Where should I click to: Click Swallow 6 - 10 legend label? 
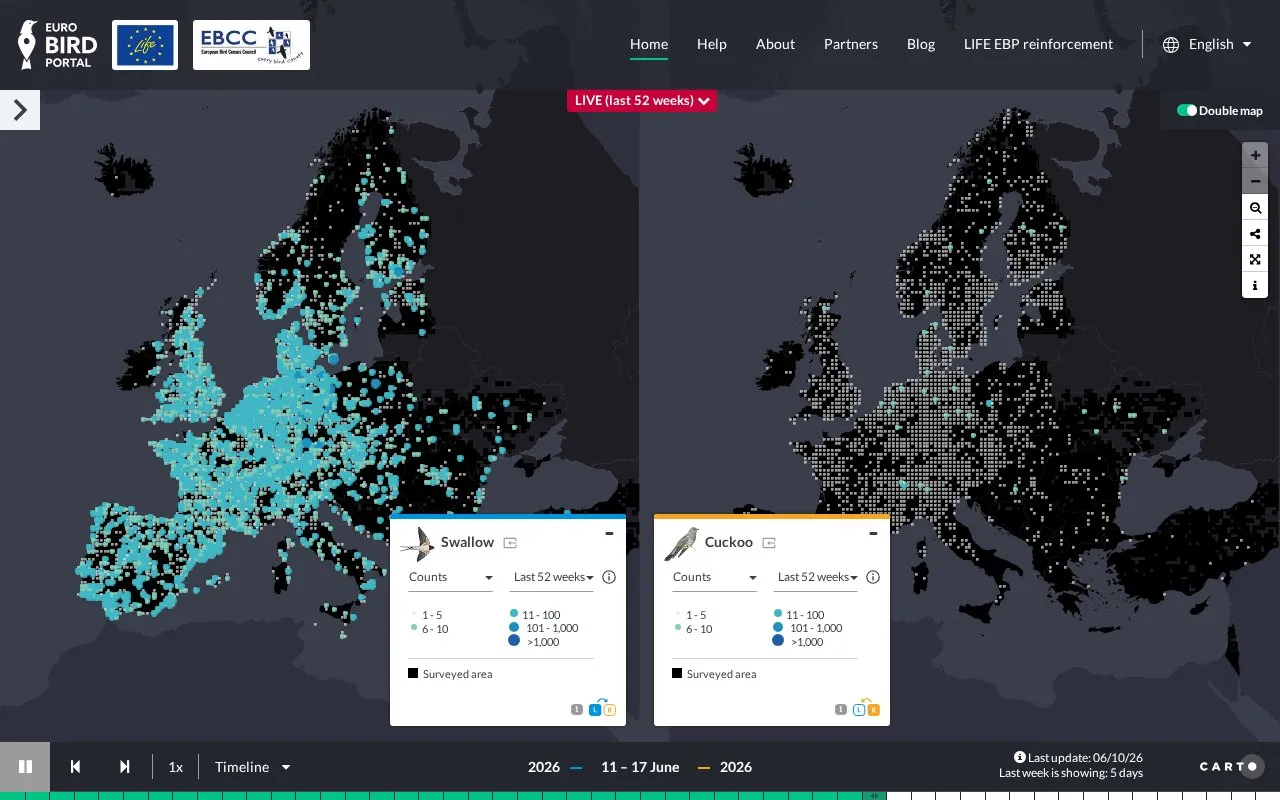coord(435,629)
